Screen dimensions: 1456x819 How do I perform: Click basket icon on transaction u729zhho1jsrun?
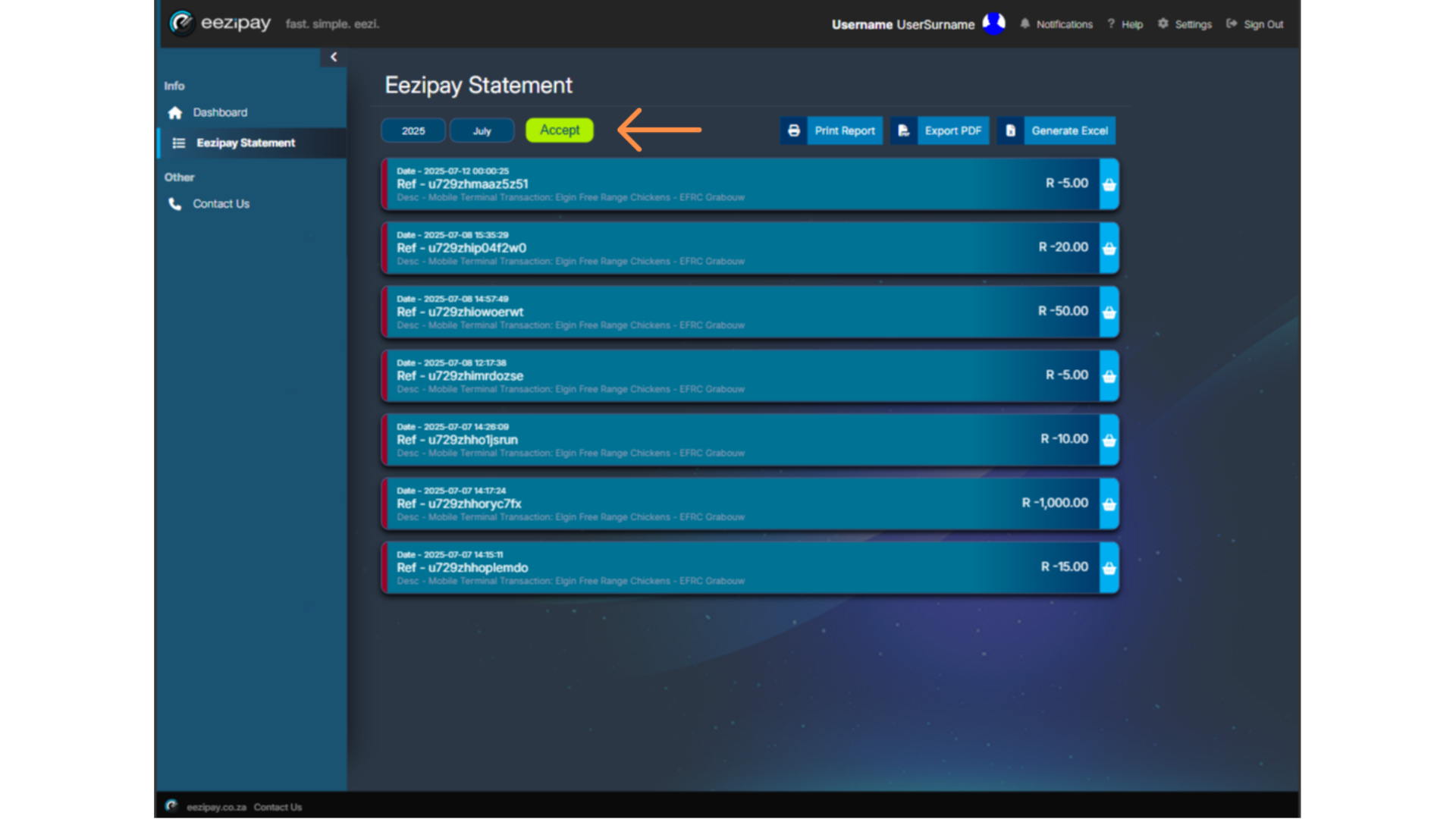pyautogui.click(x=1109, y=440)
